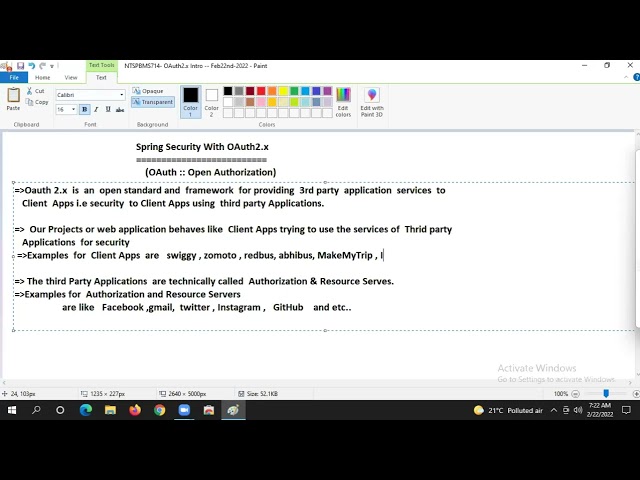Toggle Strikethrough text formatting
This screenshot has width=640, height=480.
pyautogui.click(x=120, y=109)
